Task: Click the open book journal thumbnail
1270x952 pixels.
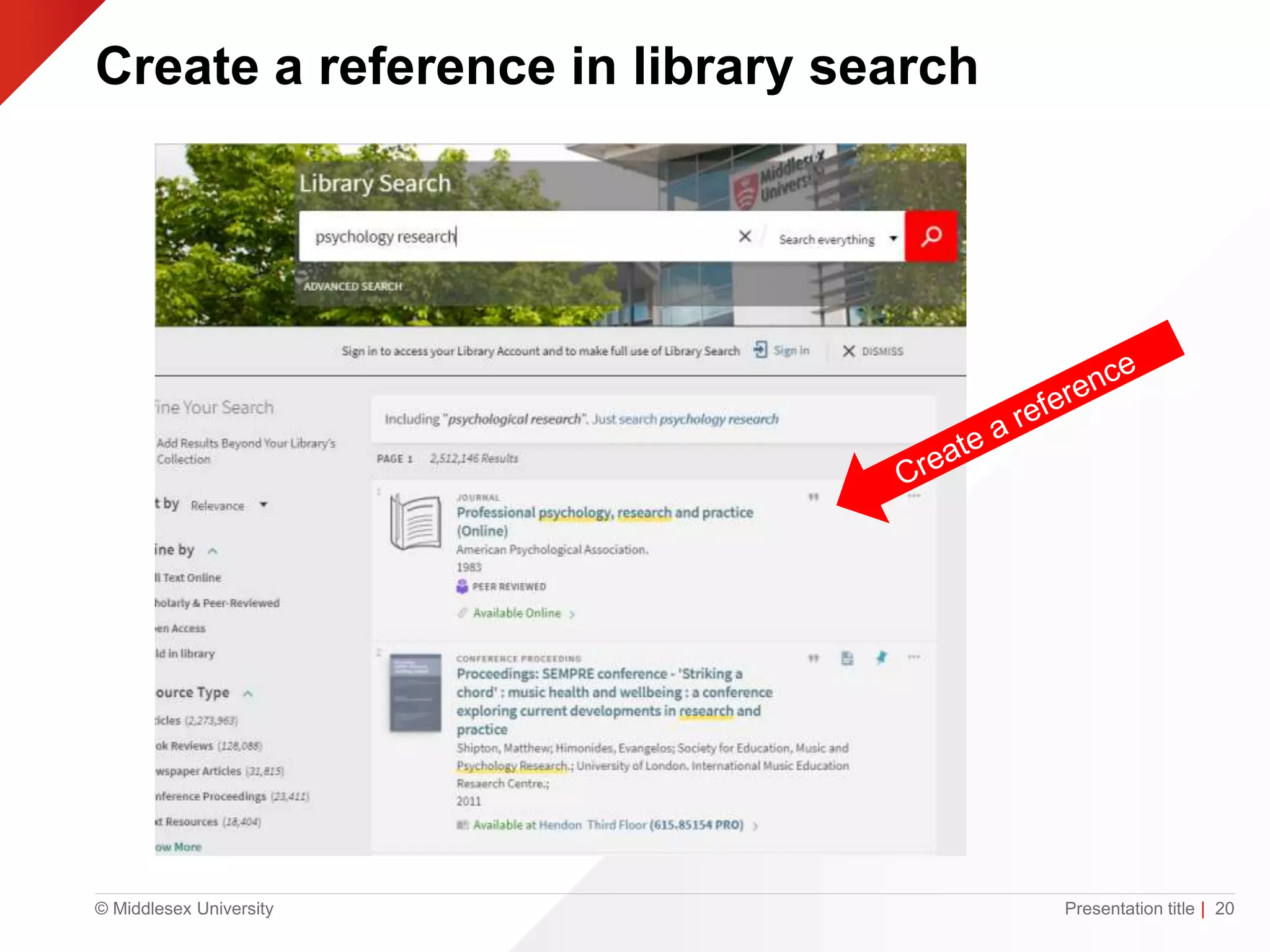Action: [x=415, y=521]
